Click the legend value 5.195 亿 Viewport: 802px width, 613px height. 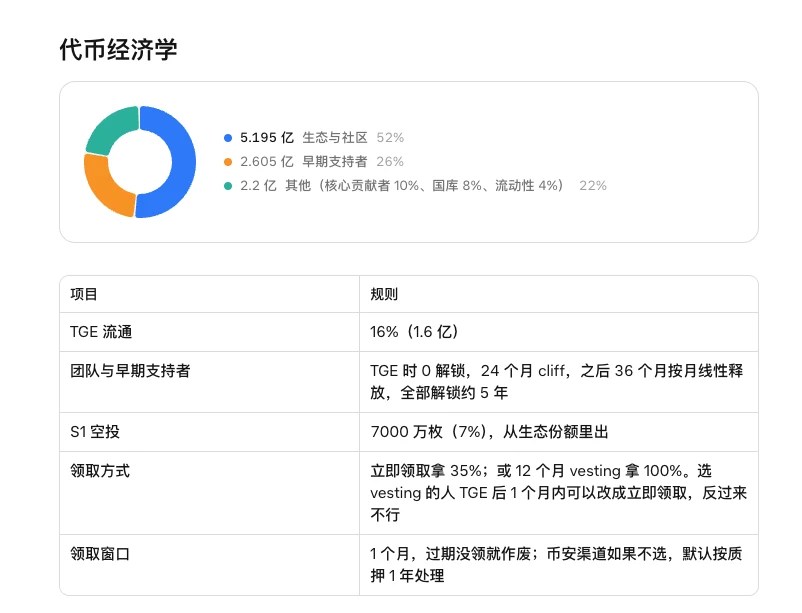pos(267,138)
